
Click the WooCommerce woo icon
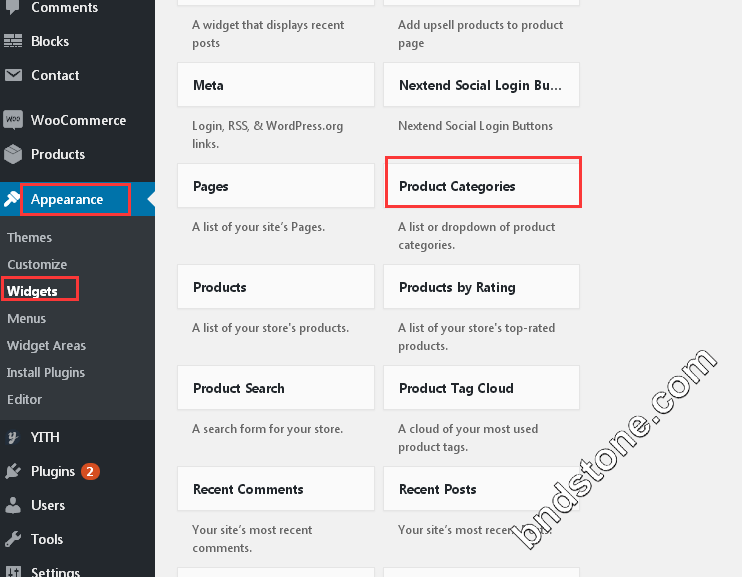coord(13,120)
